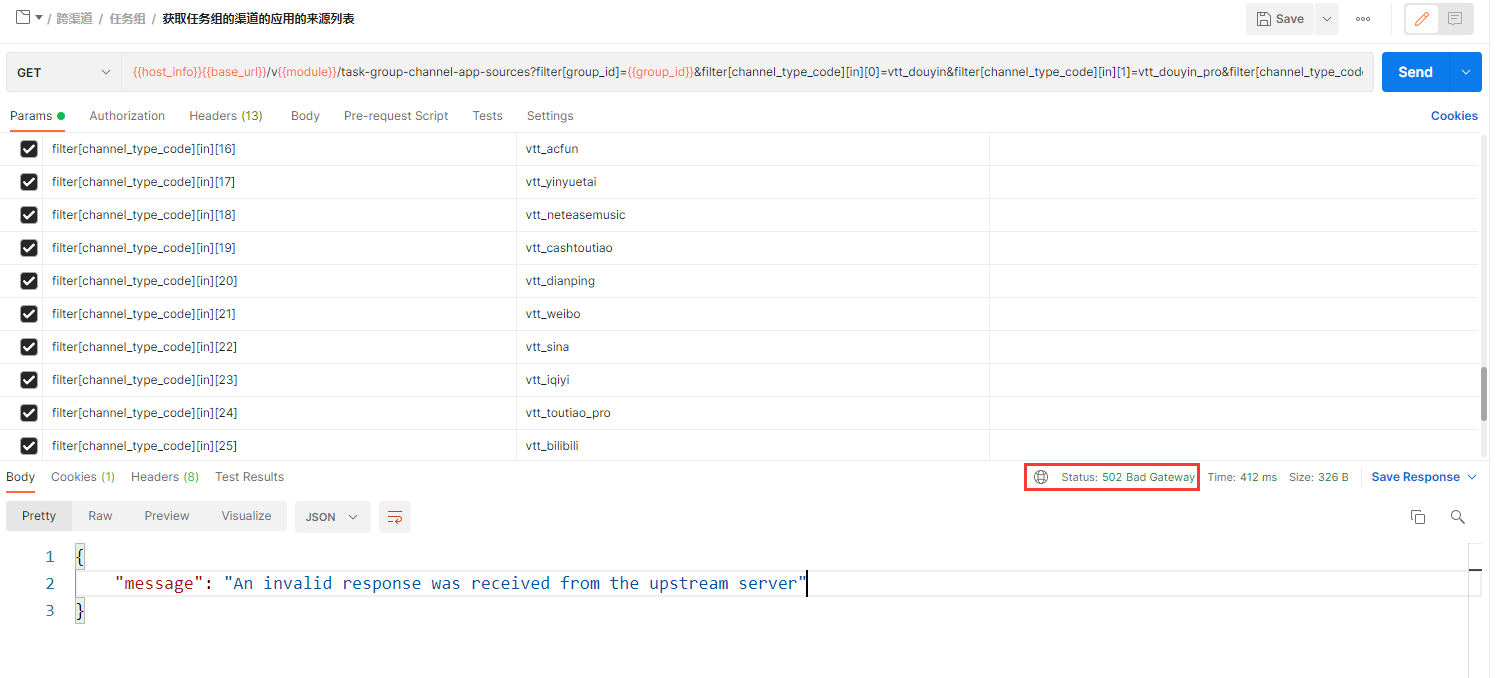Viewport: 1498px width, 678px height.
Task: Select the Visualize view
Action: [246, 516]
